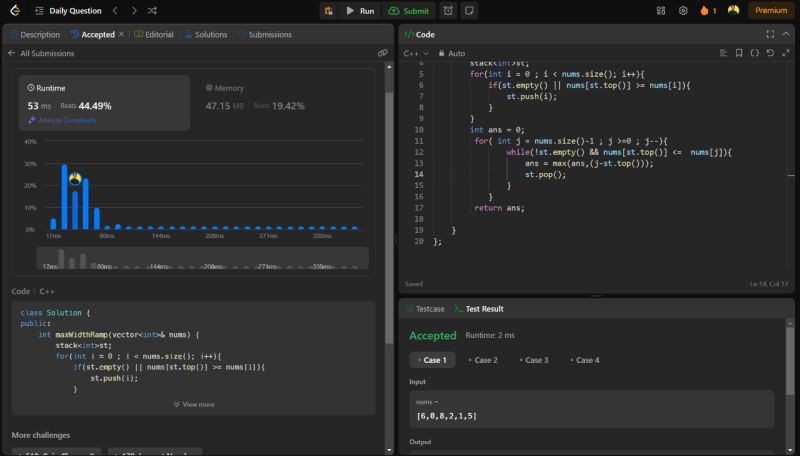This screenshot has height=456, width=800.
Task: Open the C++ language dropdown
Action: coord(416,54)
